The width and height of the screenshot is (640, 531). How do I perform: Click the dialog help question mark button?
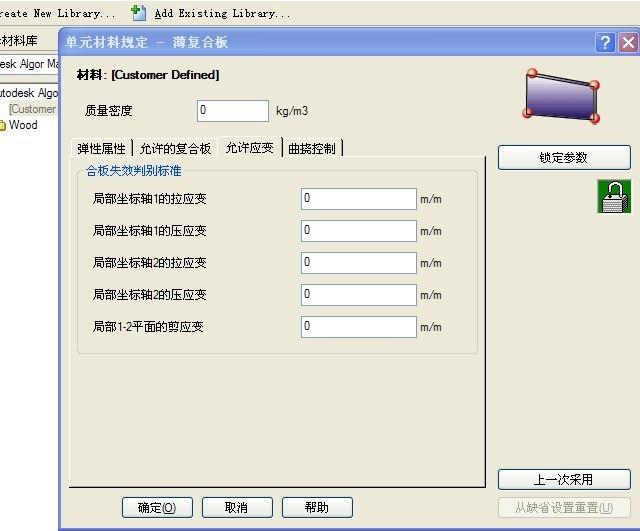tap(605, 43)
